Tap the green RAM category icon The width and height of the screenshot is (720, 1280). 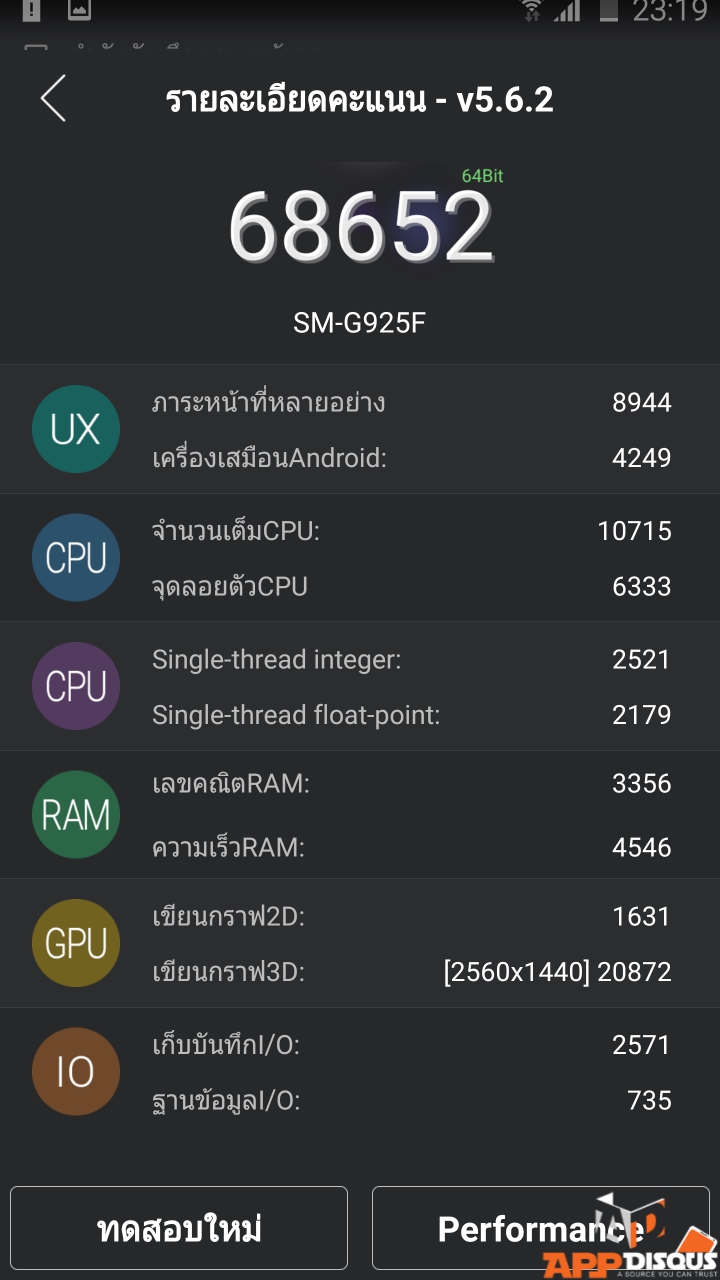(76, 815)
